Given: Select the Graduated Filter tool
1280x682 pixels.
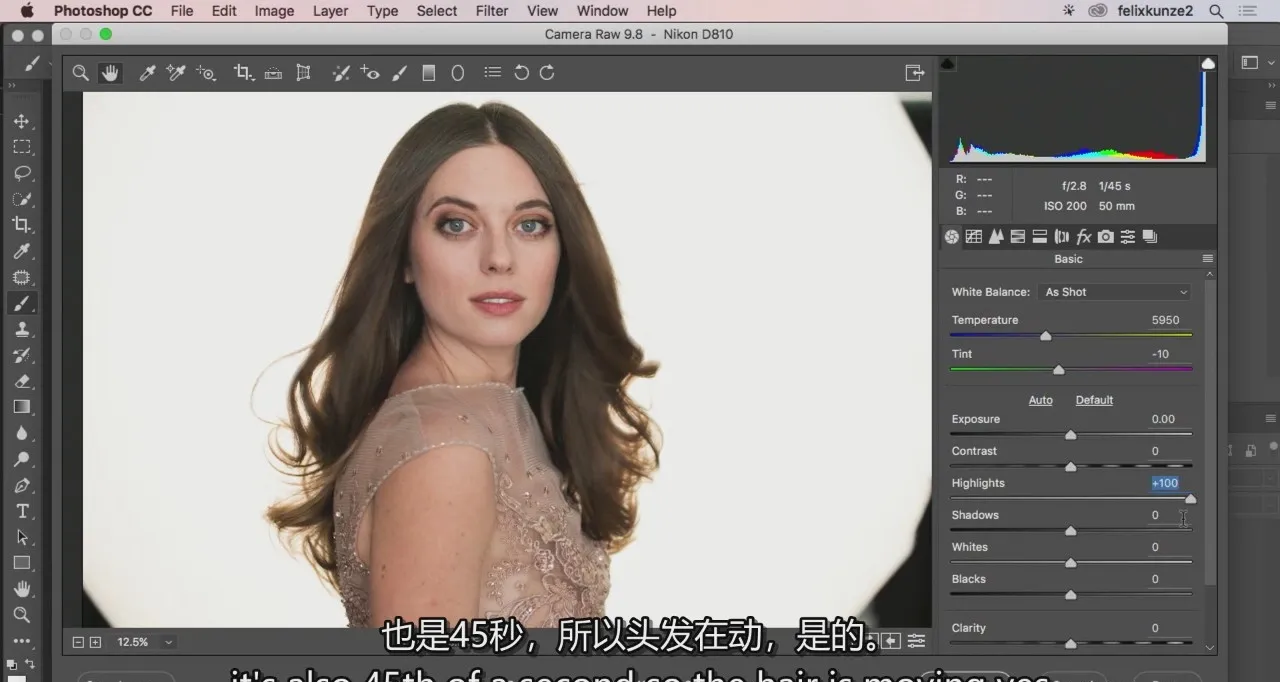Looking at the screenshot, I should 429,73.
